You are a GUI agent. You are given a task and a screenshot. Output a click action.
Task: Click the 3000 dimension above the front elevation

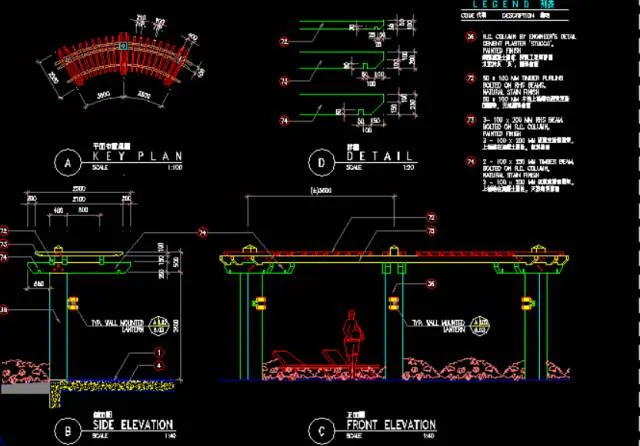pos(321,191)
